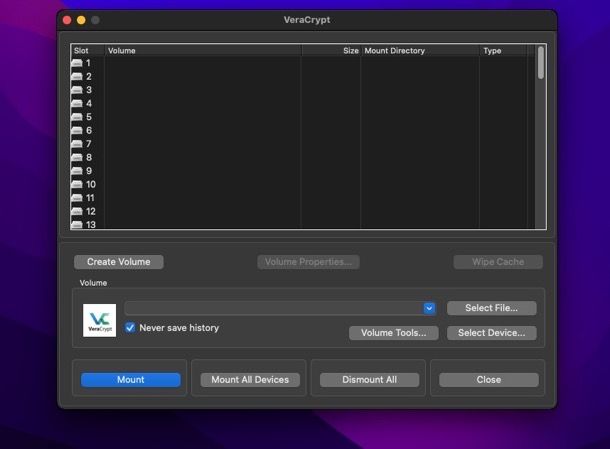Screen dimensions: 610x449
Task: Select the drive icon for slot 5
Action: 77,117
